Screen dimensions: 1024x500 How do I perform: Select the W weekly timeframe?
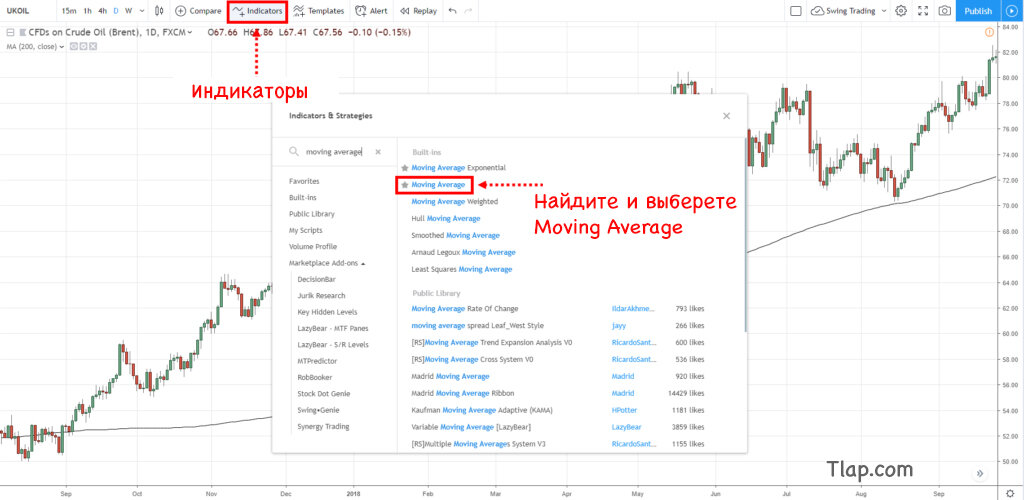click(x=128, y=10)
